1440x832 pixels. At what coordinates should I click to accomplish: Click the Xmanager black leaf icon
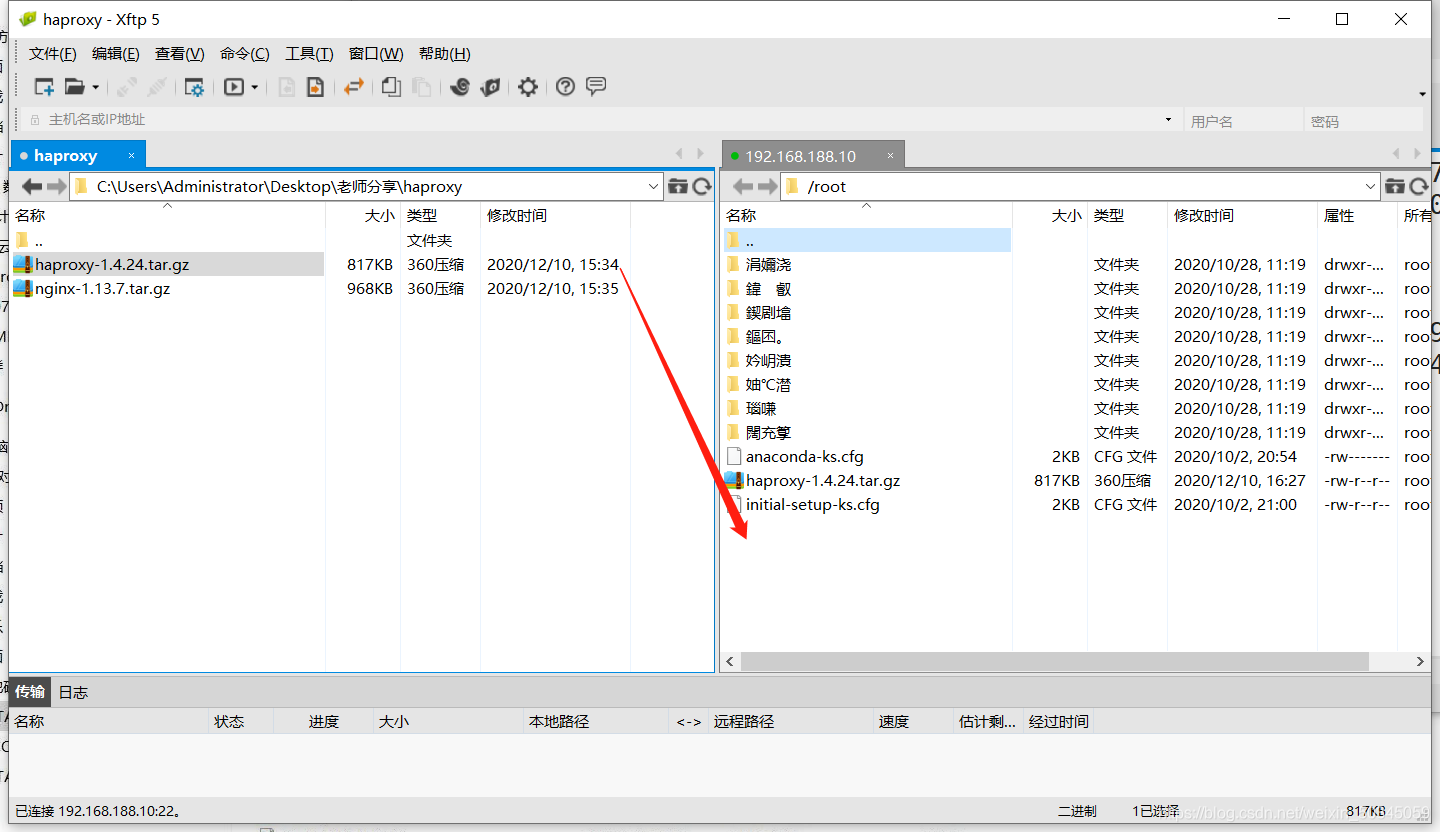click(x=490, y=87)
